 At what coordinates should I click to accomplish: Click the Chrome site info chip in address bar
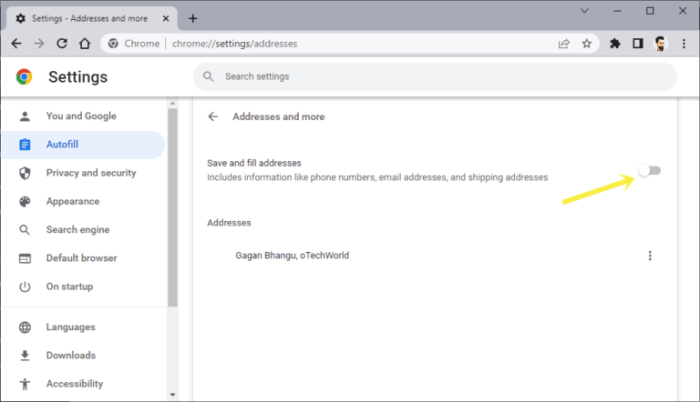[x=134, y=44]
